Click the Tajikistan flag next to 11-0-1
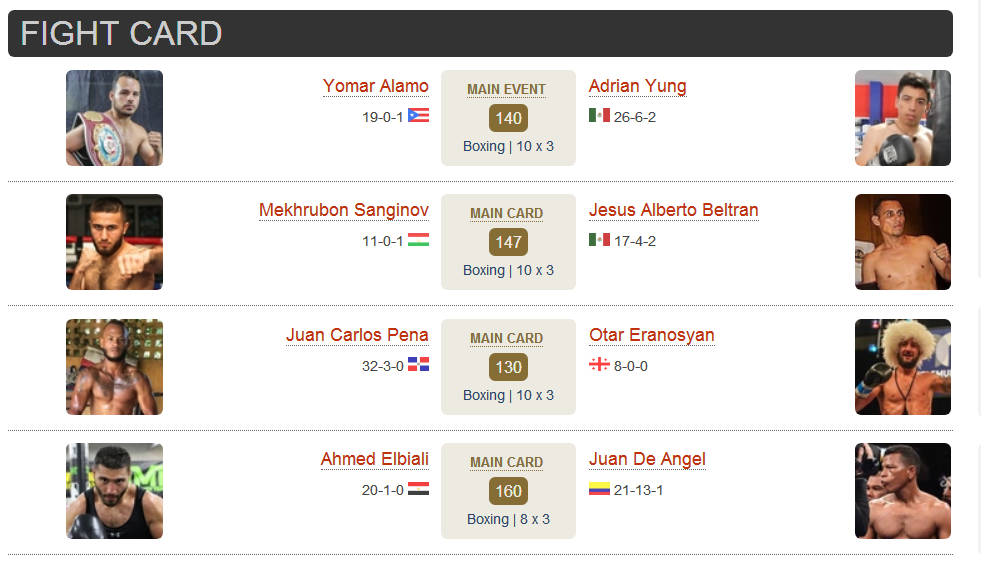 [419, 239]
